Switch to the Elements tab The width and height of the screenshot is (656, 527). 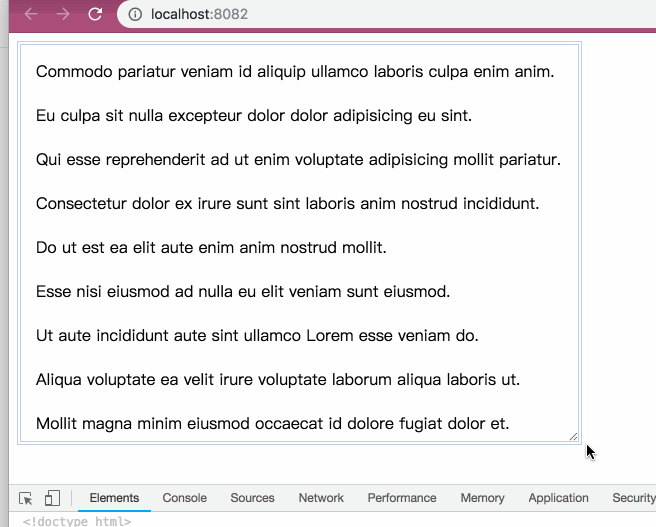pyautogui.click(x=114, y=498)
